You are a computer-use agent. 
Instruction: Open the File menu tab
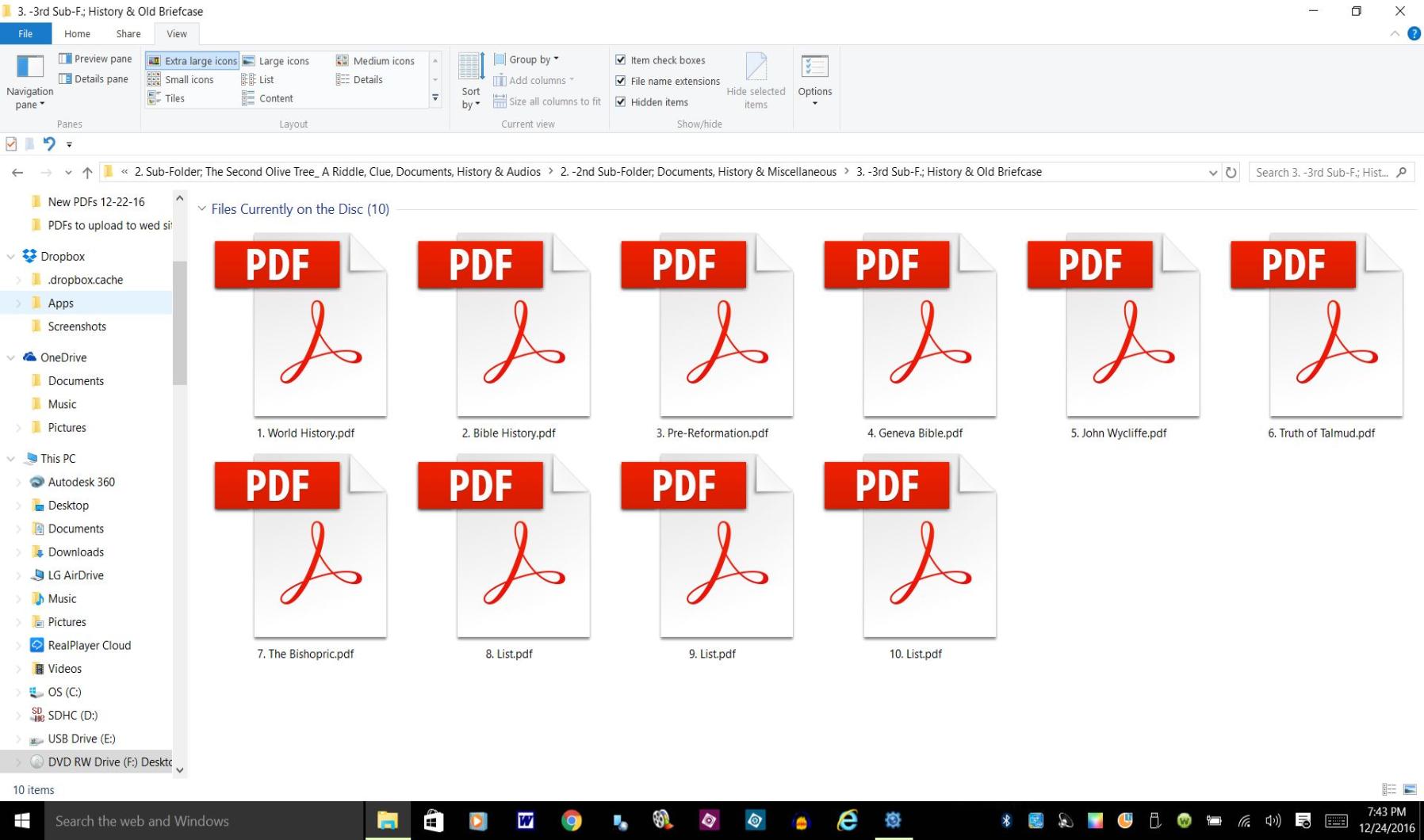tap(25, 34)
